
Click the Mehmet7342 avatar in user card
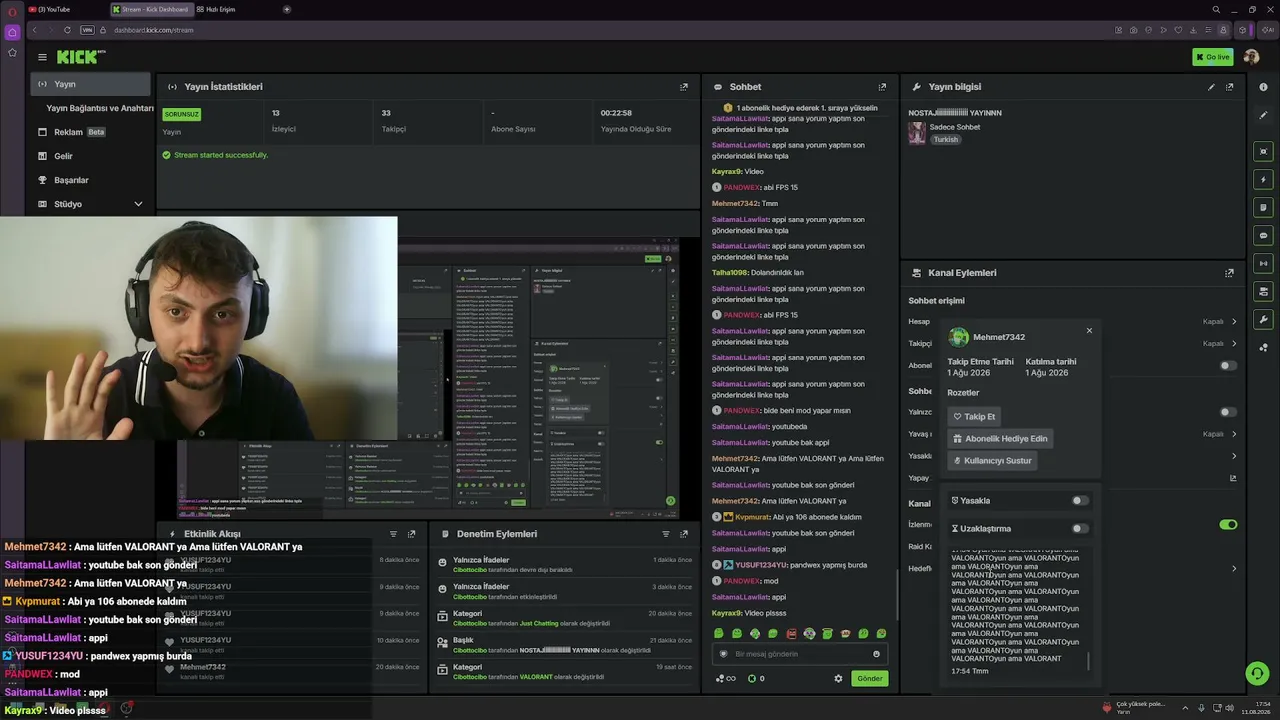958,337
